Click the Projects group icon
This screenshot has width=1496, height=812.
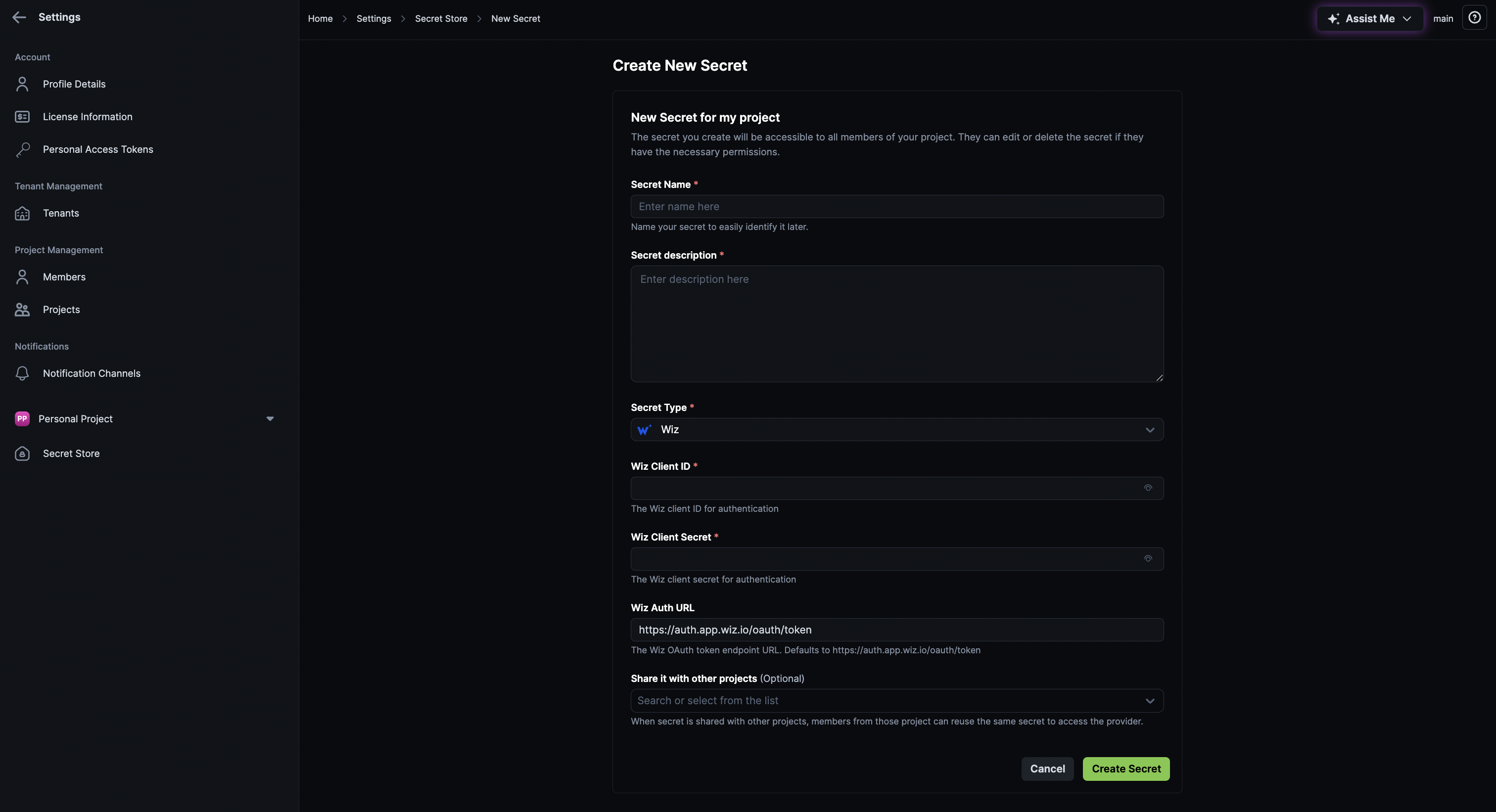pyautogui.click(x=22, y=310)
